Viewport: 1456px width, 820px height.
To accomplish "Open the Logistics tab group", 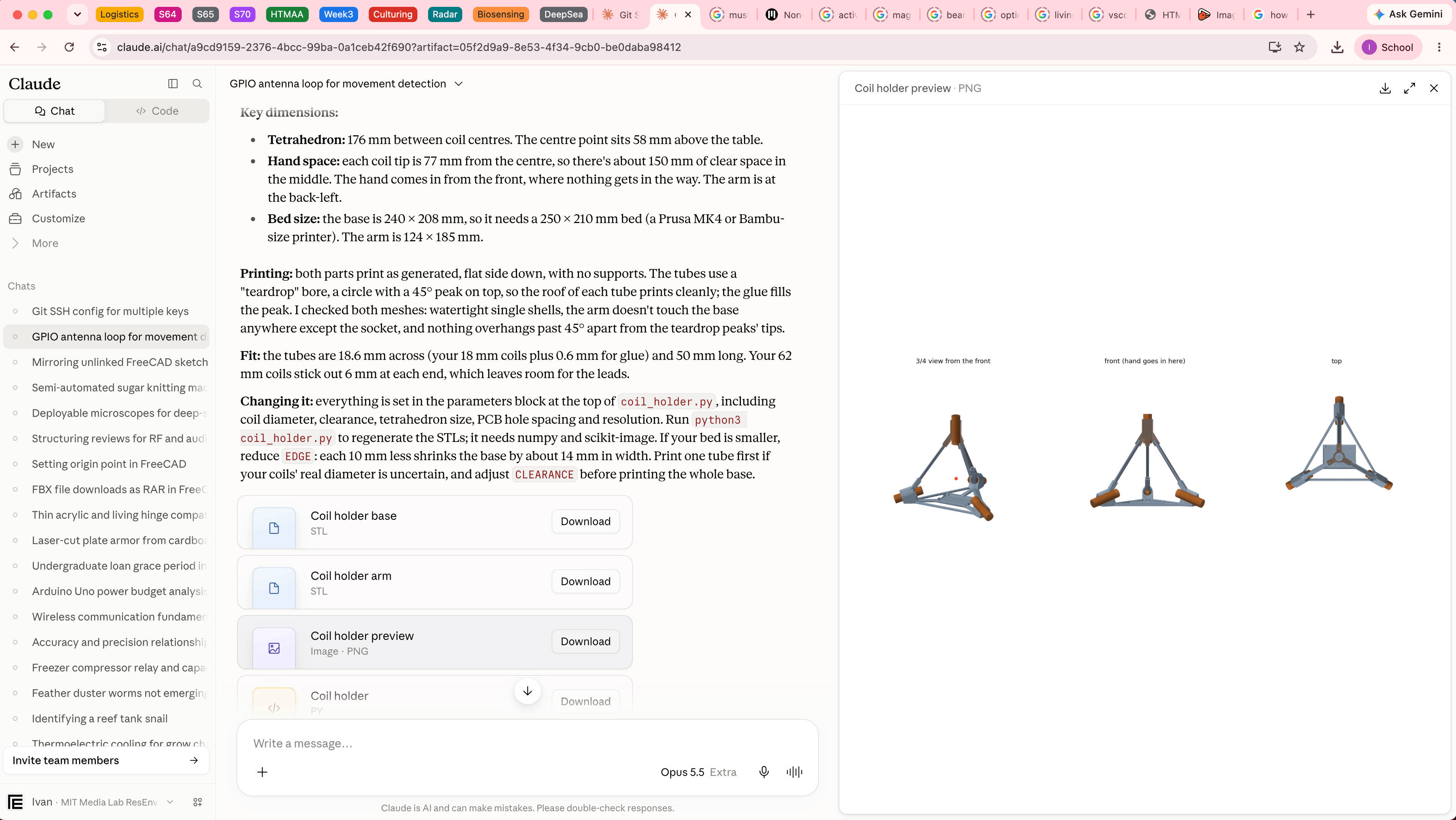I will click(x=119, y=15).
